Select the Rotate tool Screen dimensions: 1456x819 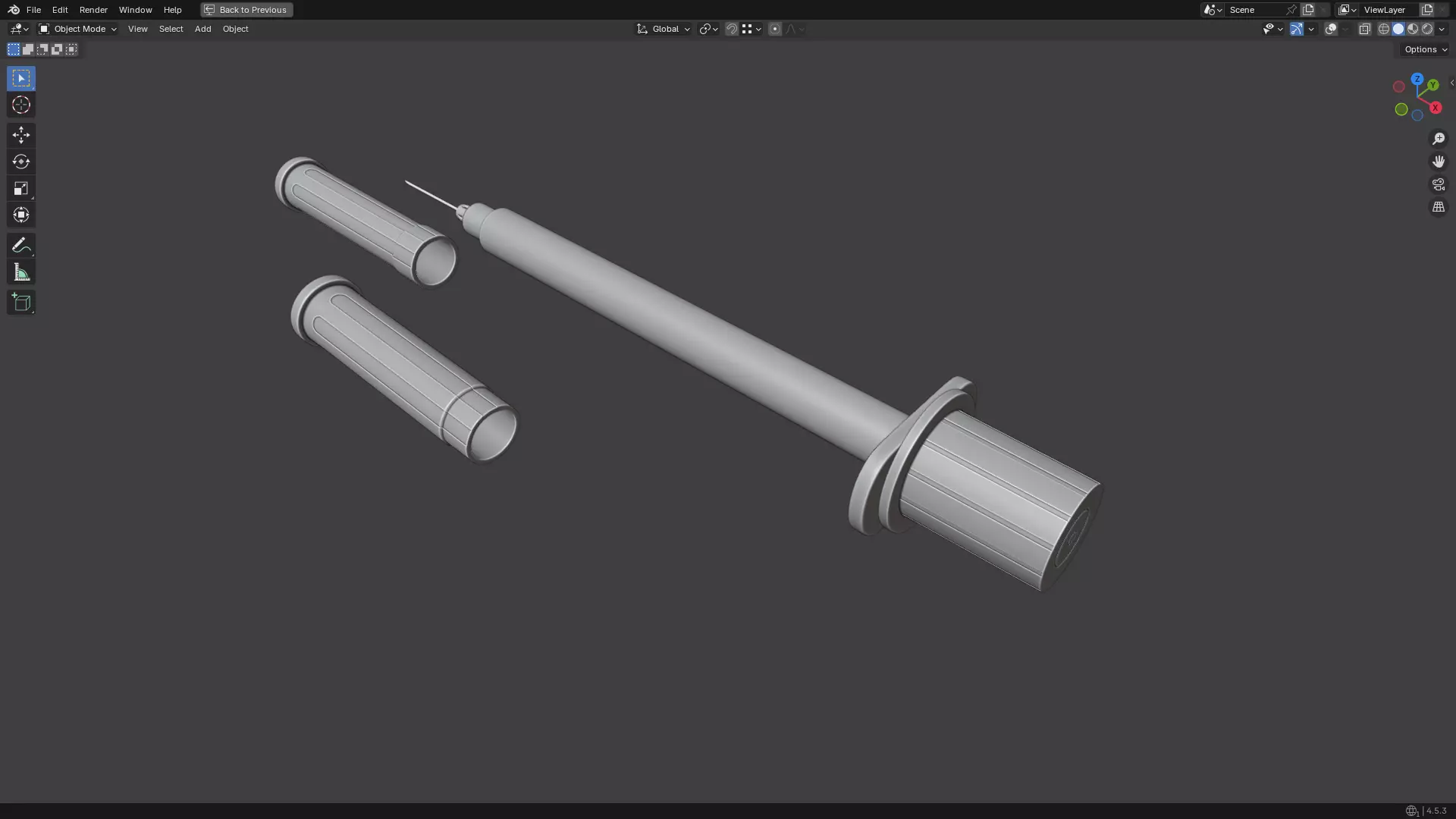21,162
